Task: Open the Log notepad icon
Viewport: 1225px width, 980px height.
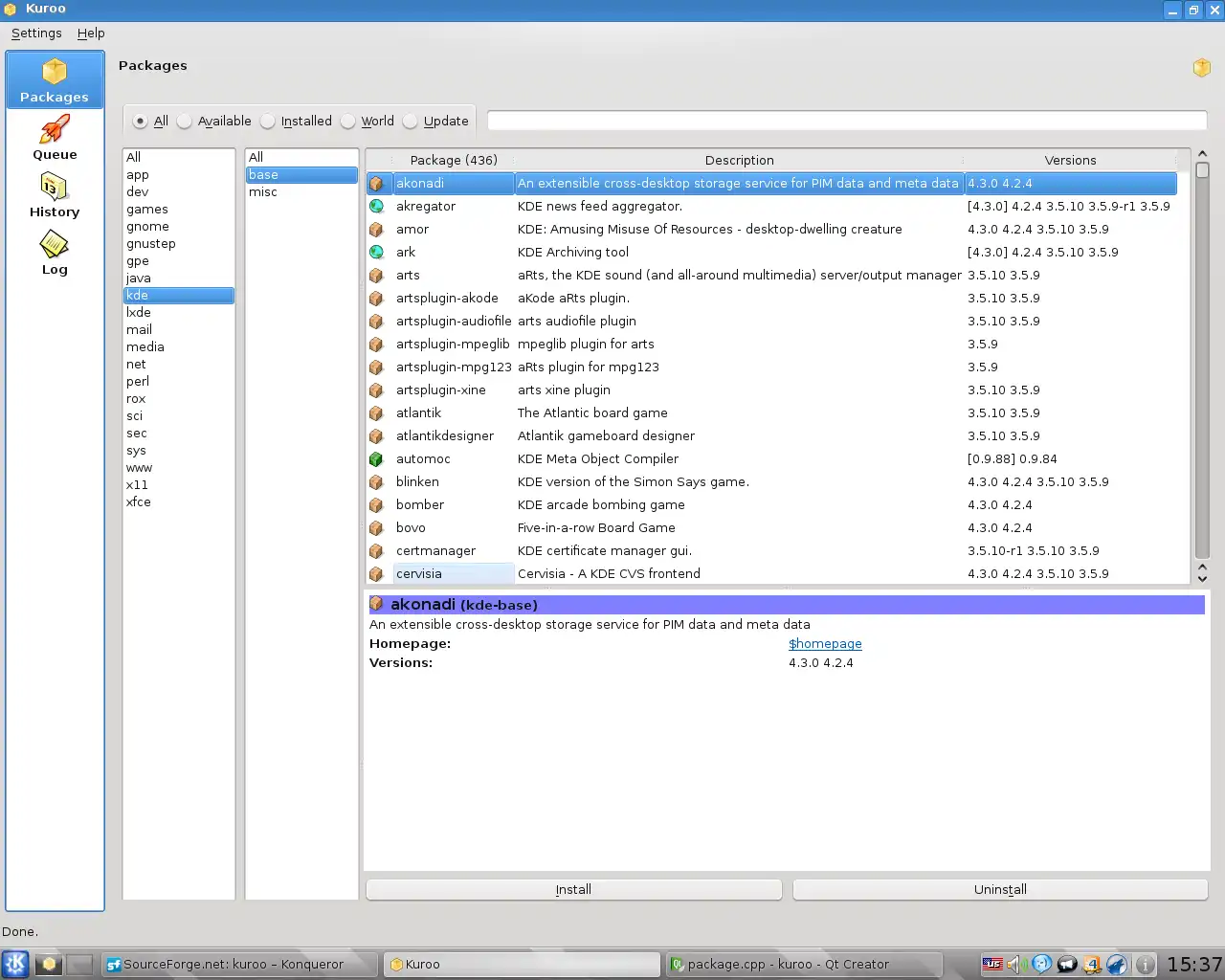Action: [55, 244]
